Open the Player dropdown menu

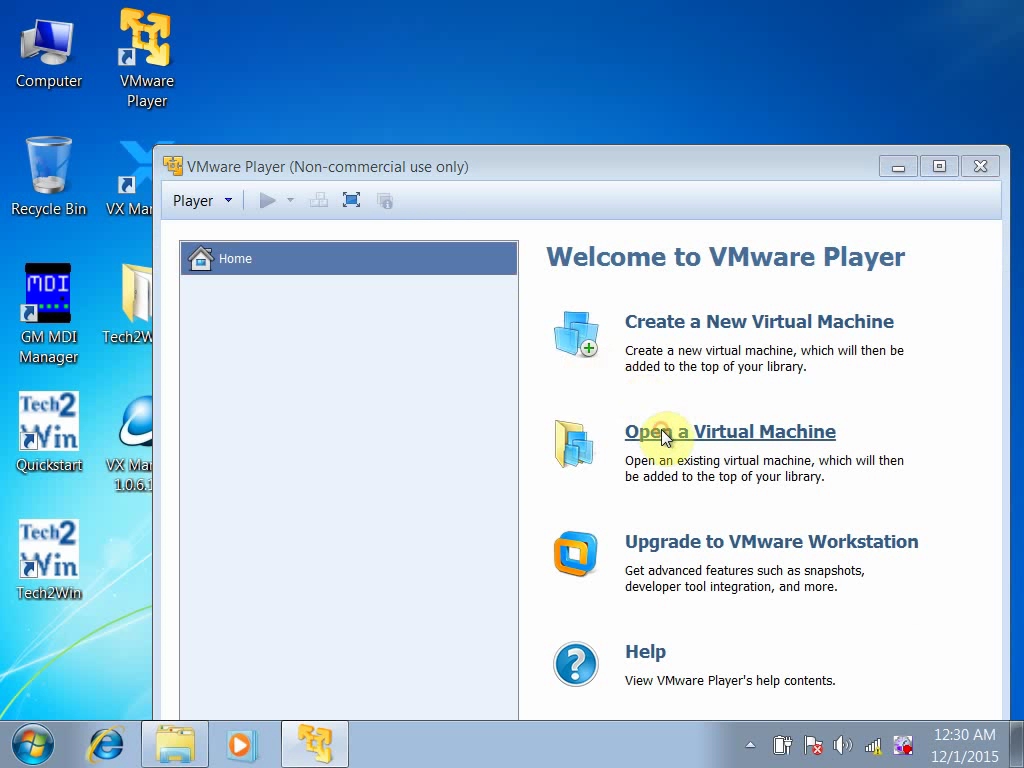[x=202, y=200]
